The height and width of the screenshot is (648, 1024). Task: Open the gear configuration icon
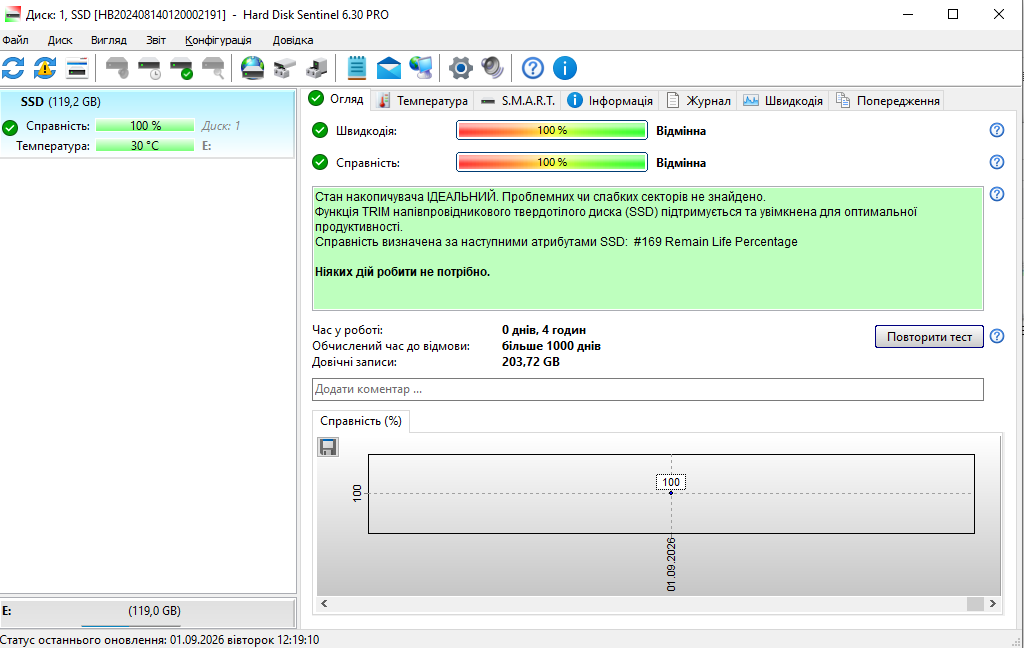[x=460, y=68]
